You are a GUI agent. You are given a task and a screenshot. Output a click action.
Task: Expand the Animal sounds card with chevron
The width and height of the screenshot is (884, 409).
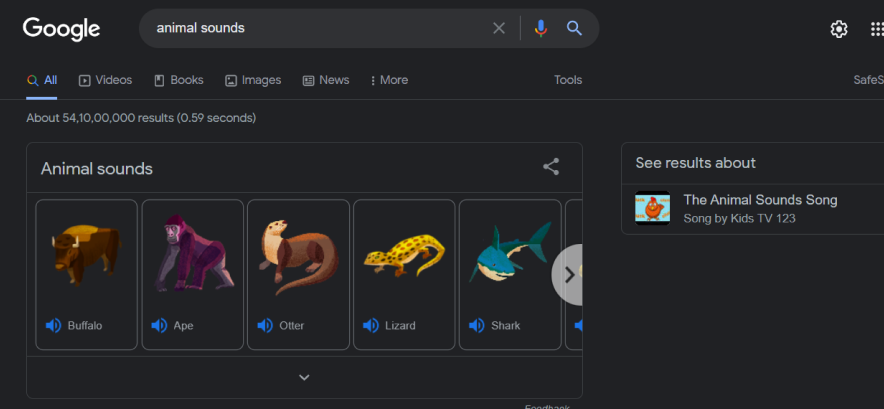305,377
